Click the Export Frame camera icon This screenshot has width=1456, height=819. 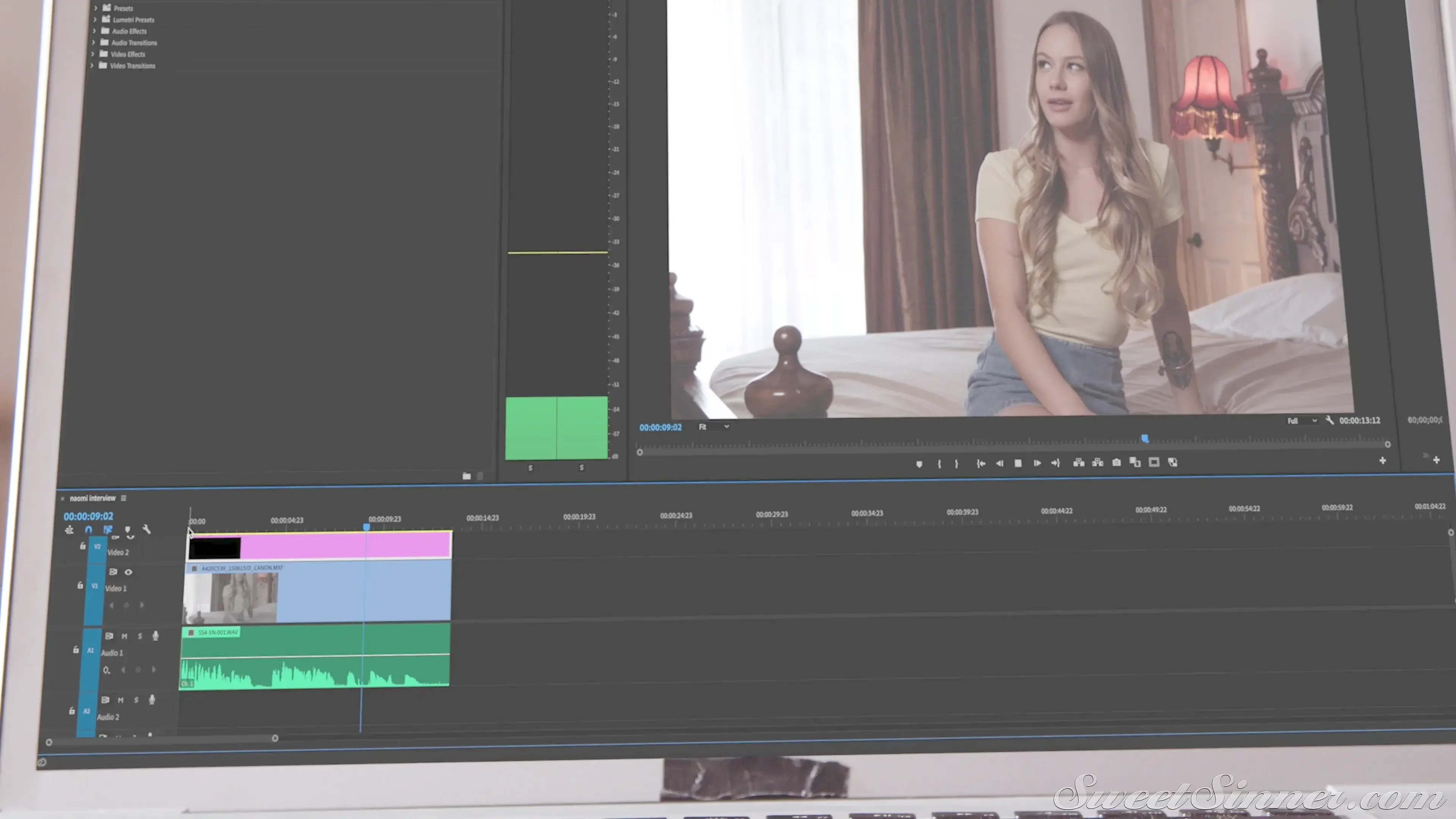pyautogui.click(x=1116, y=462)
